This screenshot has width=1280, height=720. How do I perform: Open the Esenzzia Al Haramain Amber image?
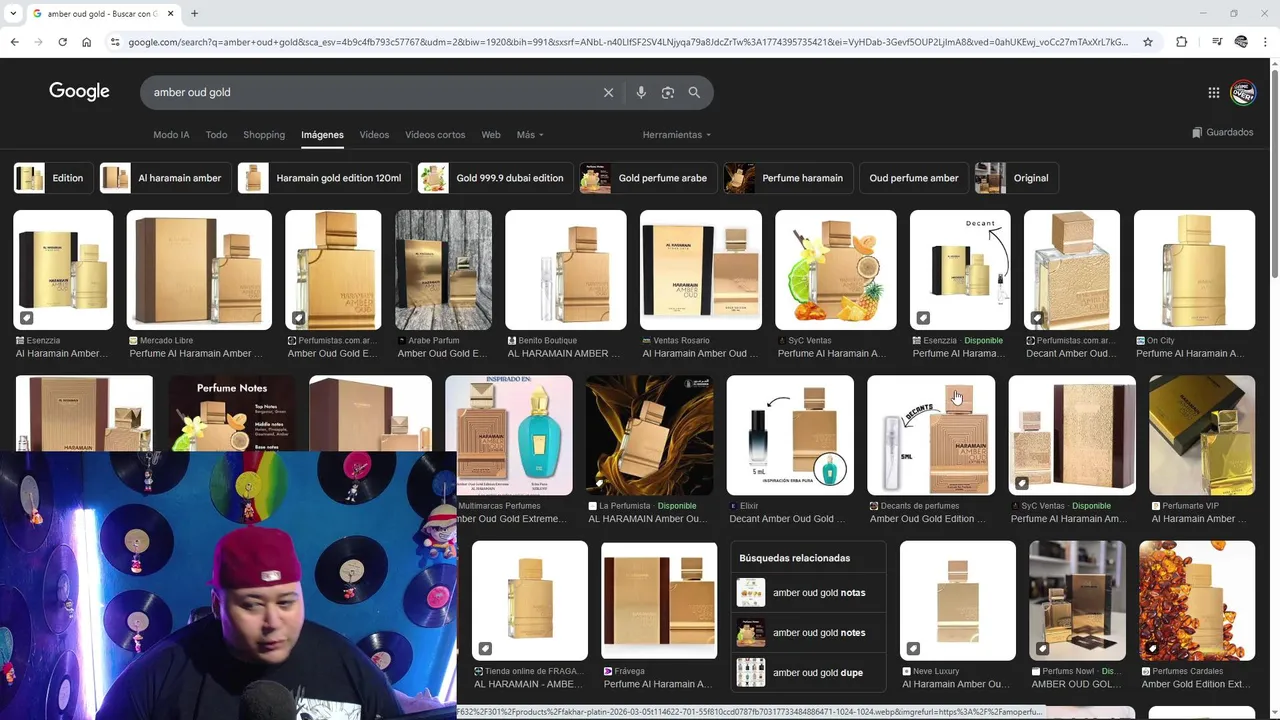(x=63, y=270)
